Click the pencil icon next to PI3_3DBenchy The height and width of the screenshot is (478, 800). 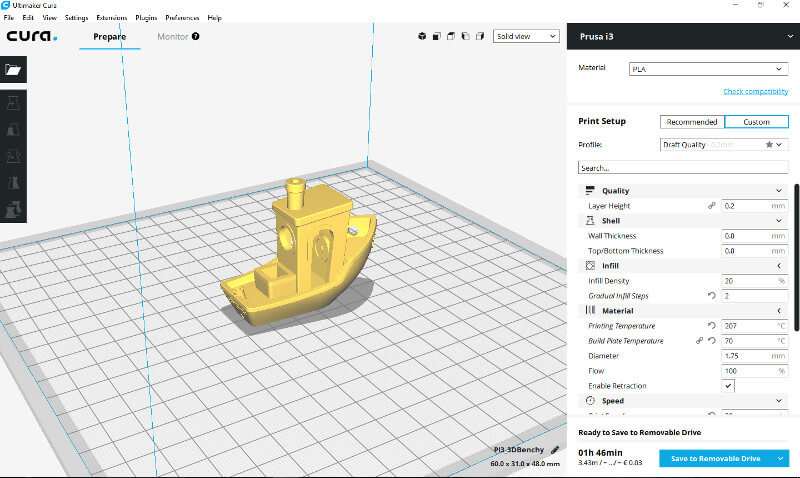point(555,449)
